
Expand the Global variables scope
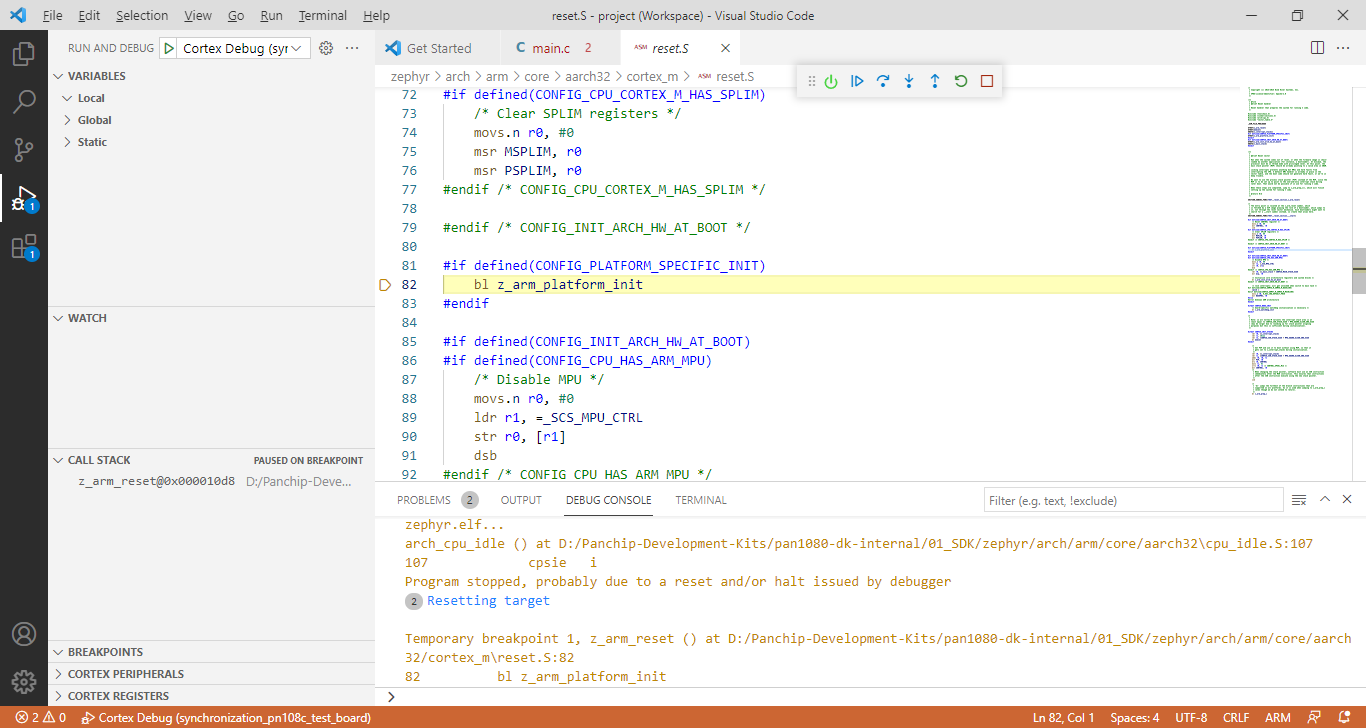(212, 120)
